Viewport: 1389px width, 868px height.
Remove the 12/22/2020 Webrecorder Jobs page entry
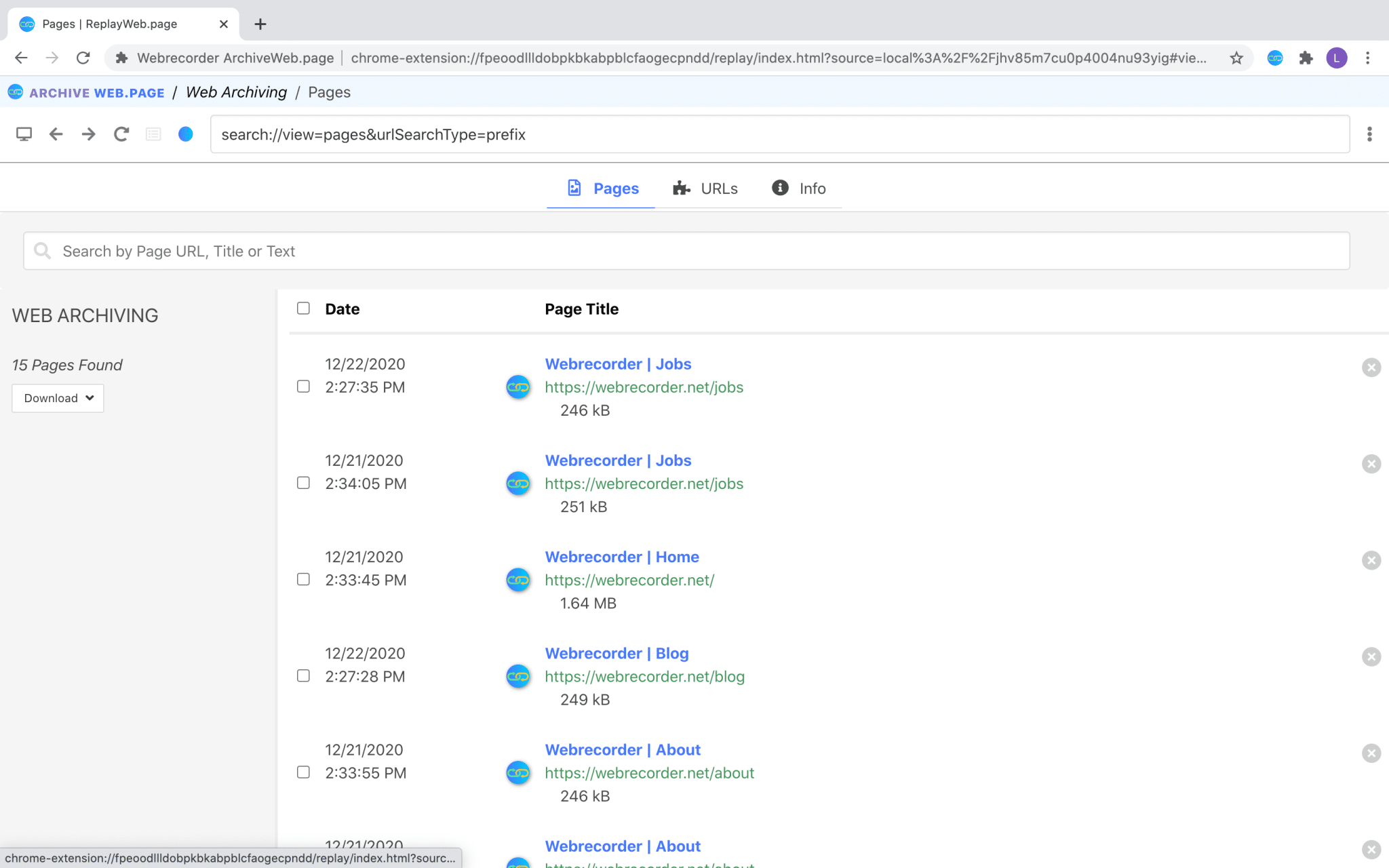coord(1371,368)
